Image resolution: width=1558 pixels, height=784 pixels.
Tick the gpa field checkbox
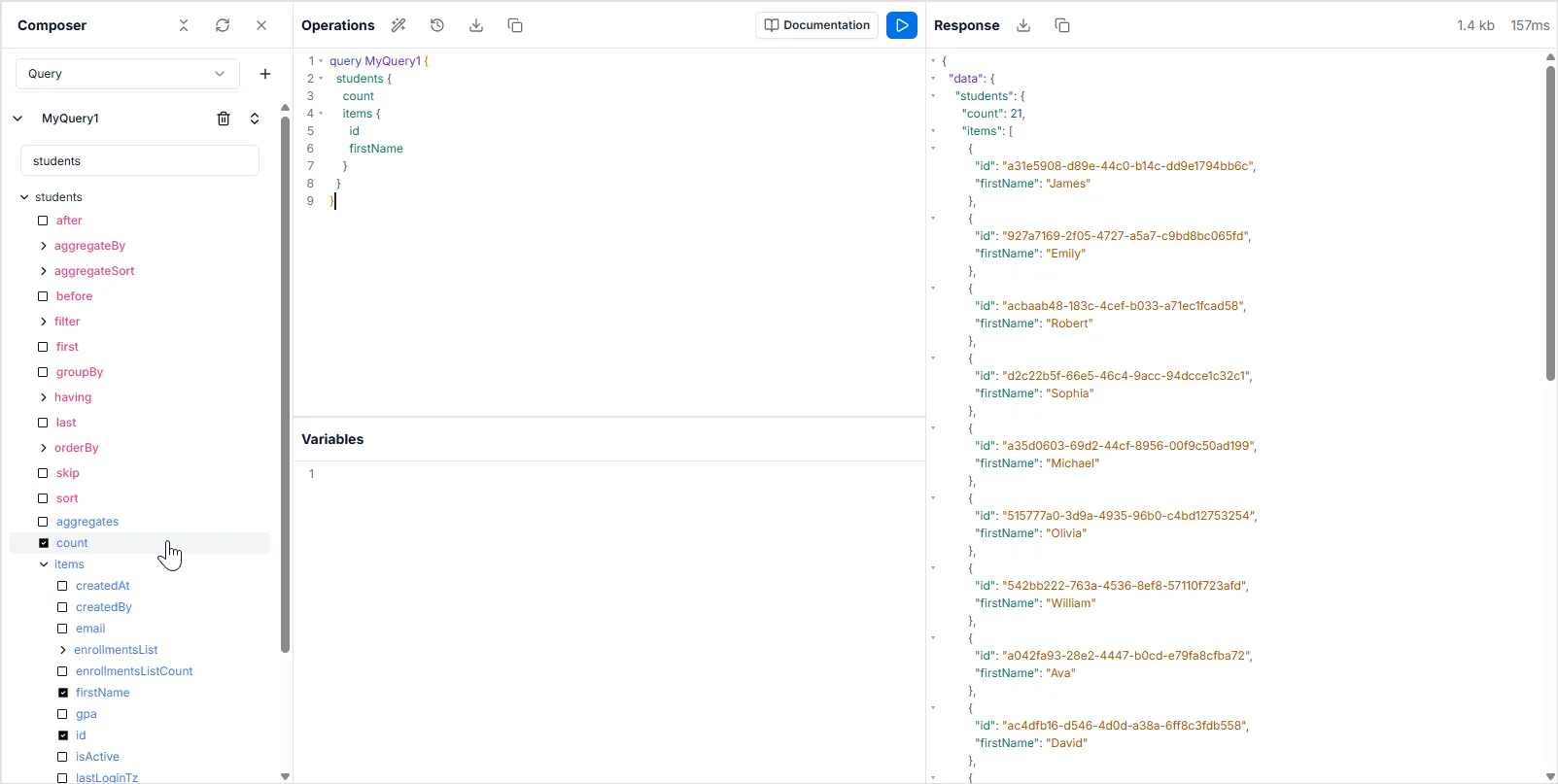(63, 714)
